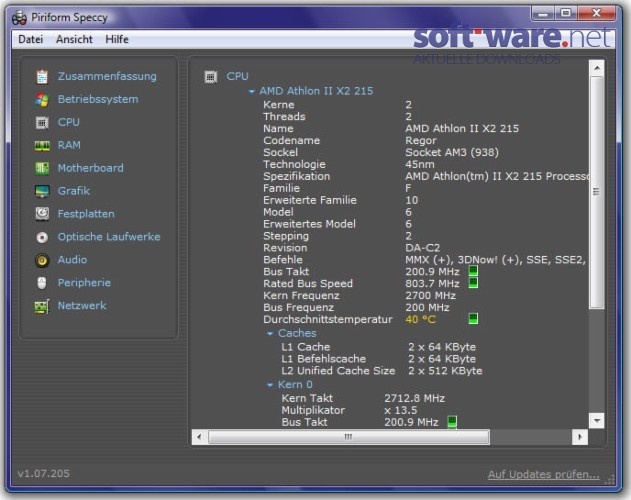Image resolution: width=631 pixels, height=500 pixels.
Task: Open Betriebssystem section
Action: click(98, 99)
